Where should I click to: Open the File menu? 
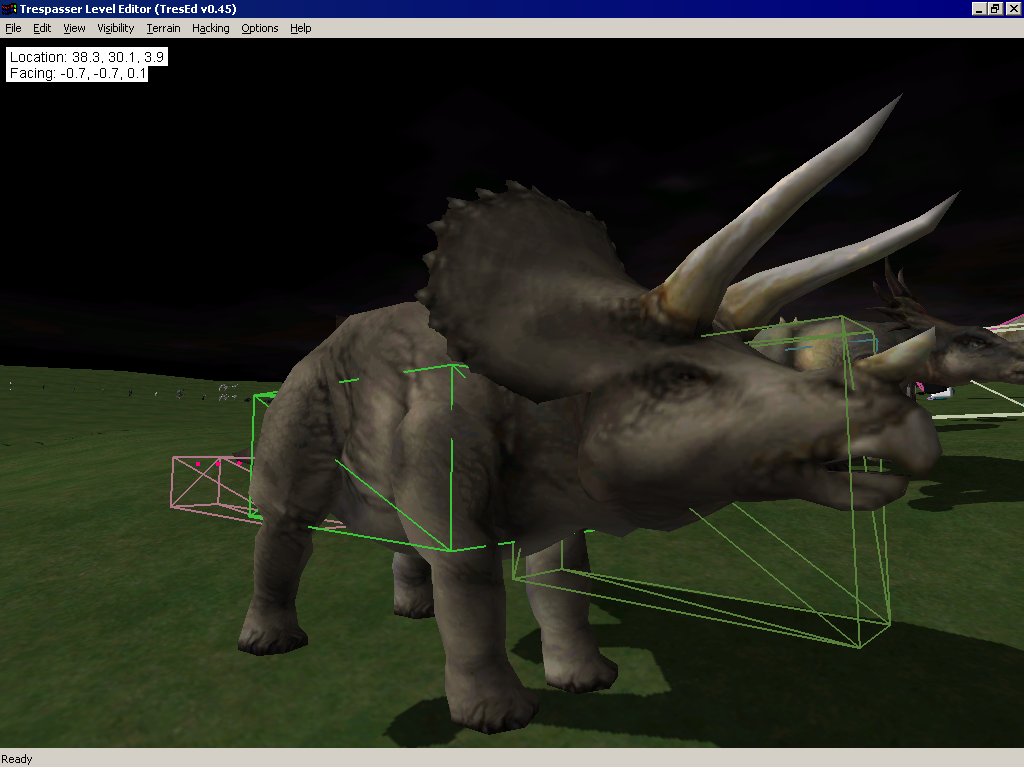pos(13,28)
